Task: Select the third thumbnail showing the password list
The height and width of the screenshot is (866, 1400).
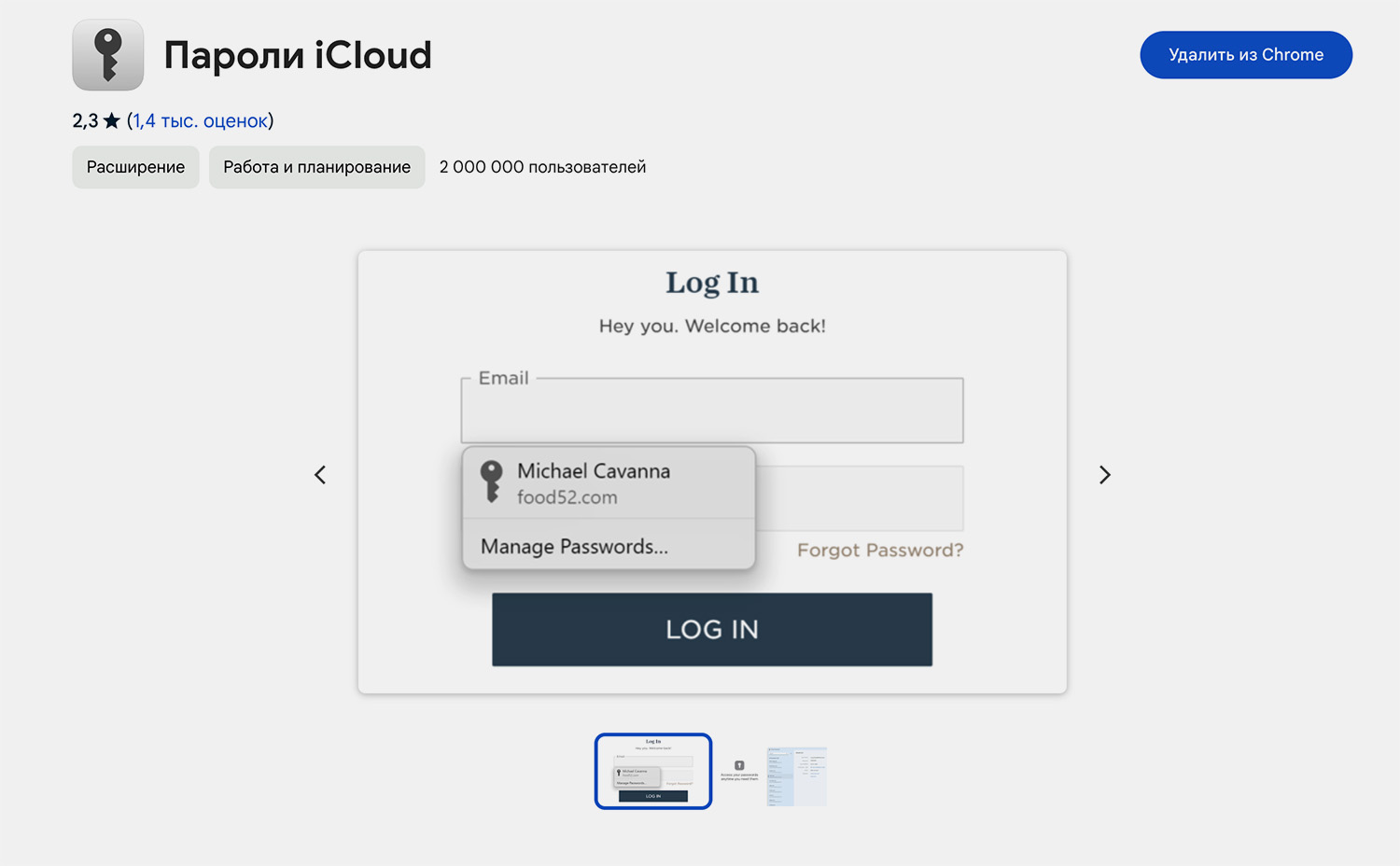Action: click(x=797, y=776)
